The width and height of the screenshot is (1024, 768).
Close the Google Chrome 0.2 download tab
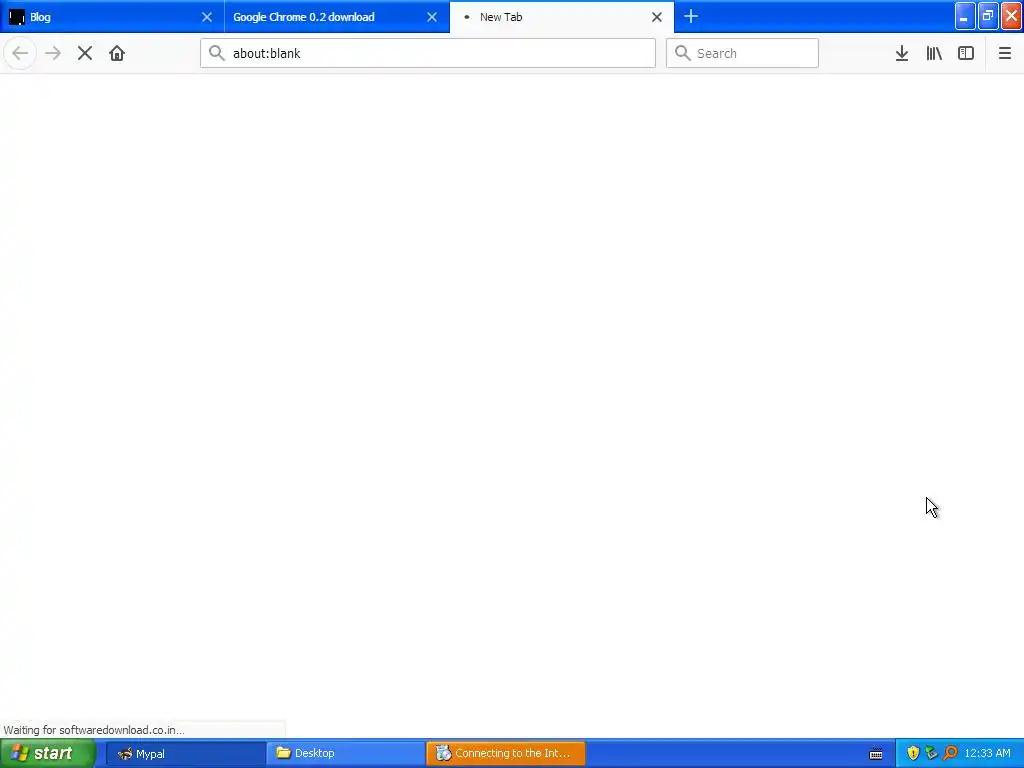432,17
